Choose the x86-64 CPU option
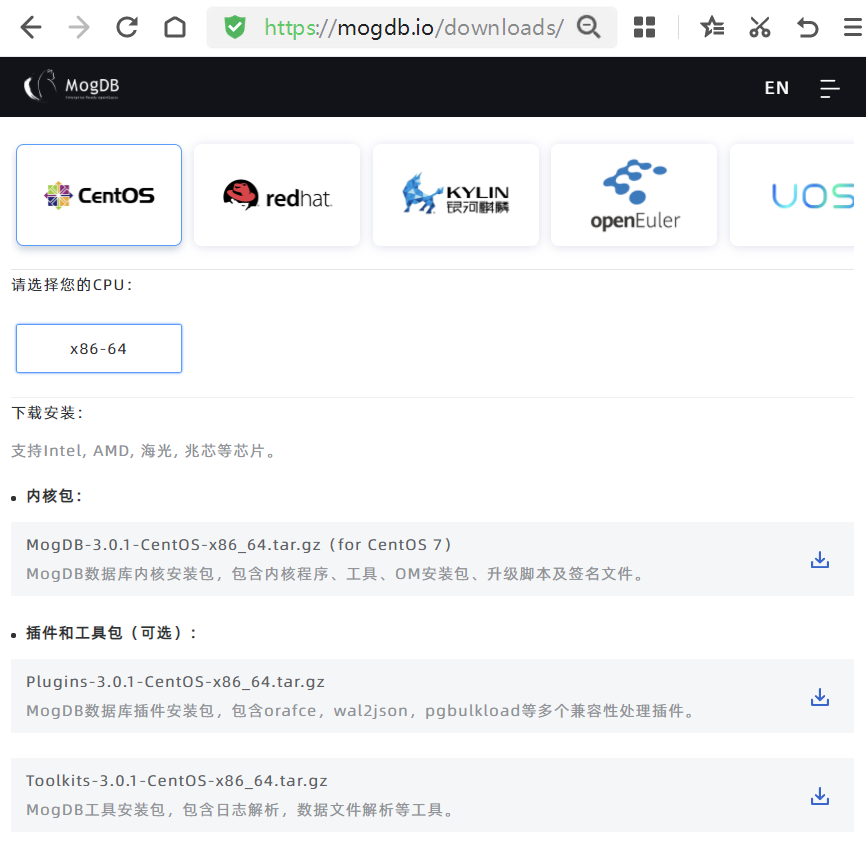866x850 pixels. 99,349
